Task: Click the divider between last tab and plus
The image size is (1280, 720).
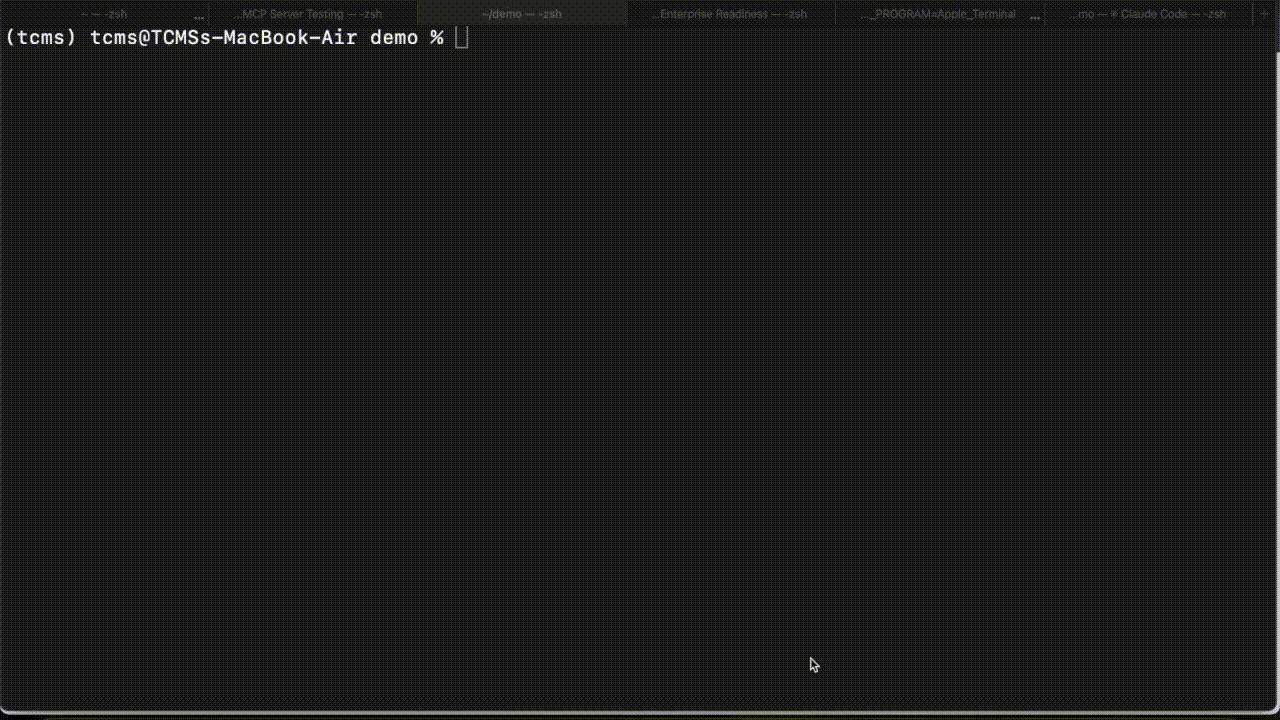Action: click(x=1253, y=14)
